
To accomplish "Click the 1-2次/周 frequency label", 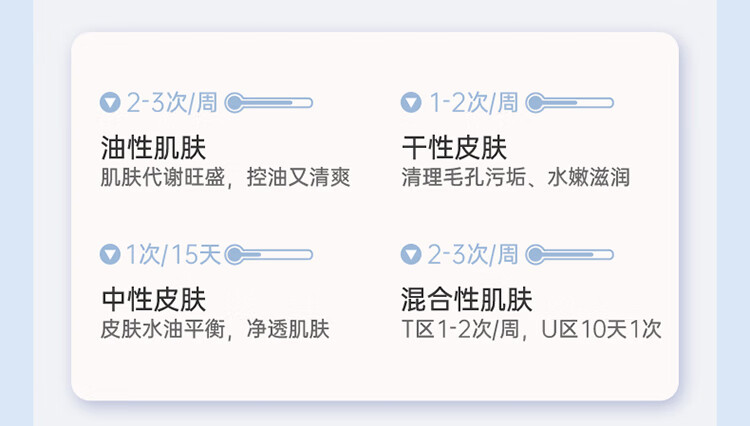I will click(474, 103).
